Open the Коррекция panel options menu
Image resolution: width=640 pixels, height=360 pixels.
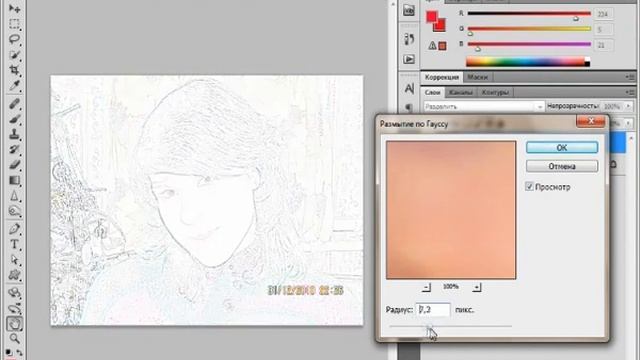coord(631,77)
